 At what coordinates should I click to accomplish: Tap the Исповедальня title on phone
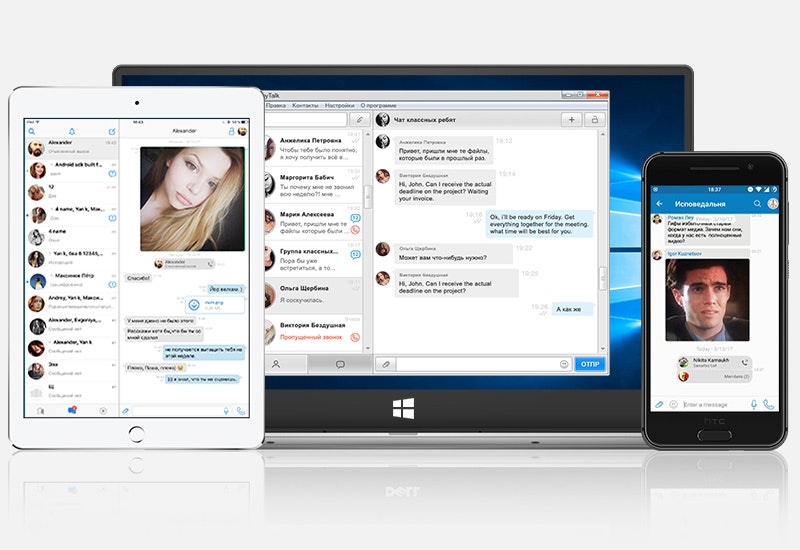(700, 204)
